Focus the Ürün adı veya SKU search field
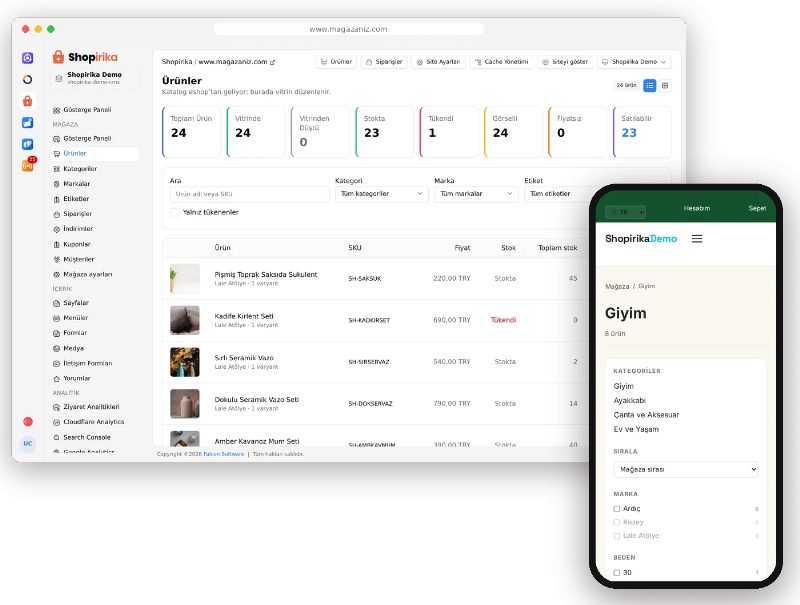The image size is (800, 605). pyautogui.click(x=249, y=194)
